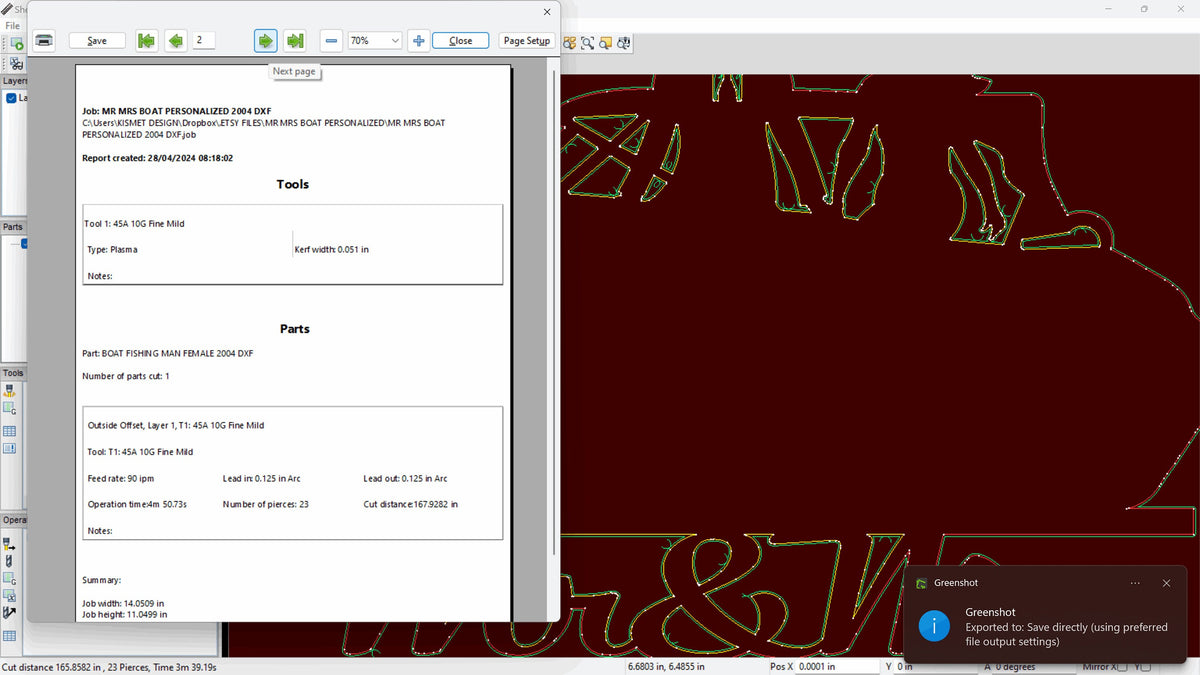Viewport: 1200px width, 675px height.
Task: Click the G-code icon in Operations panel
Action: click(x=10, y=579)
